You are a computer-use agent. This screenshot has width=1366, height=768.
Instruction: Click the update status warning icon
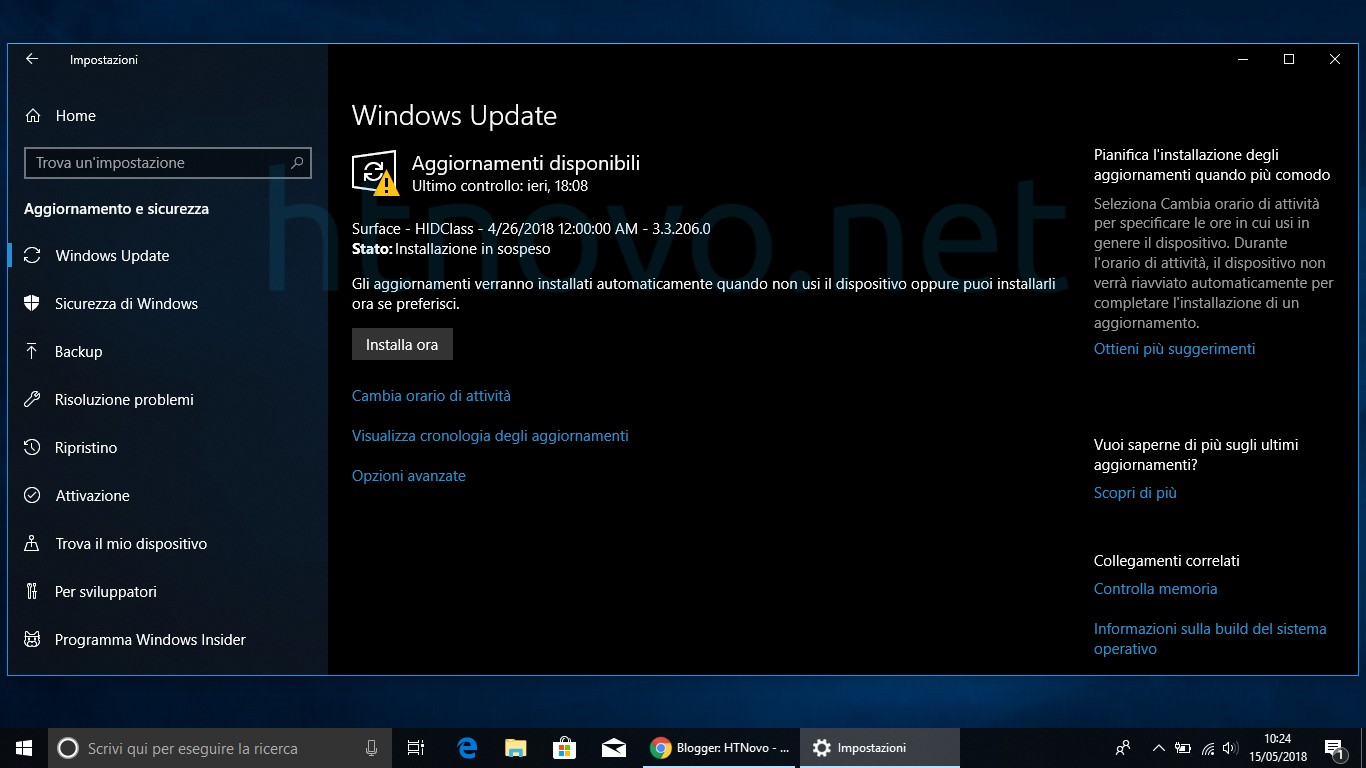376,174
